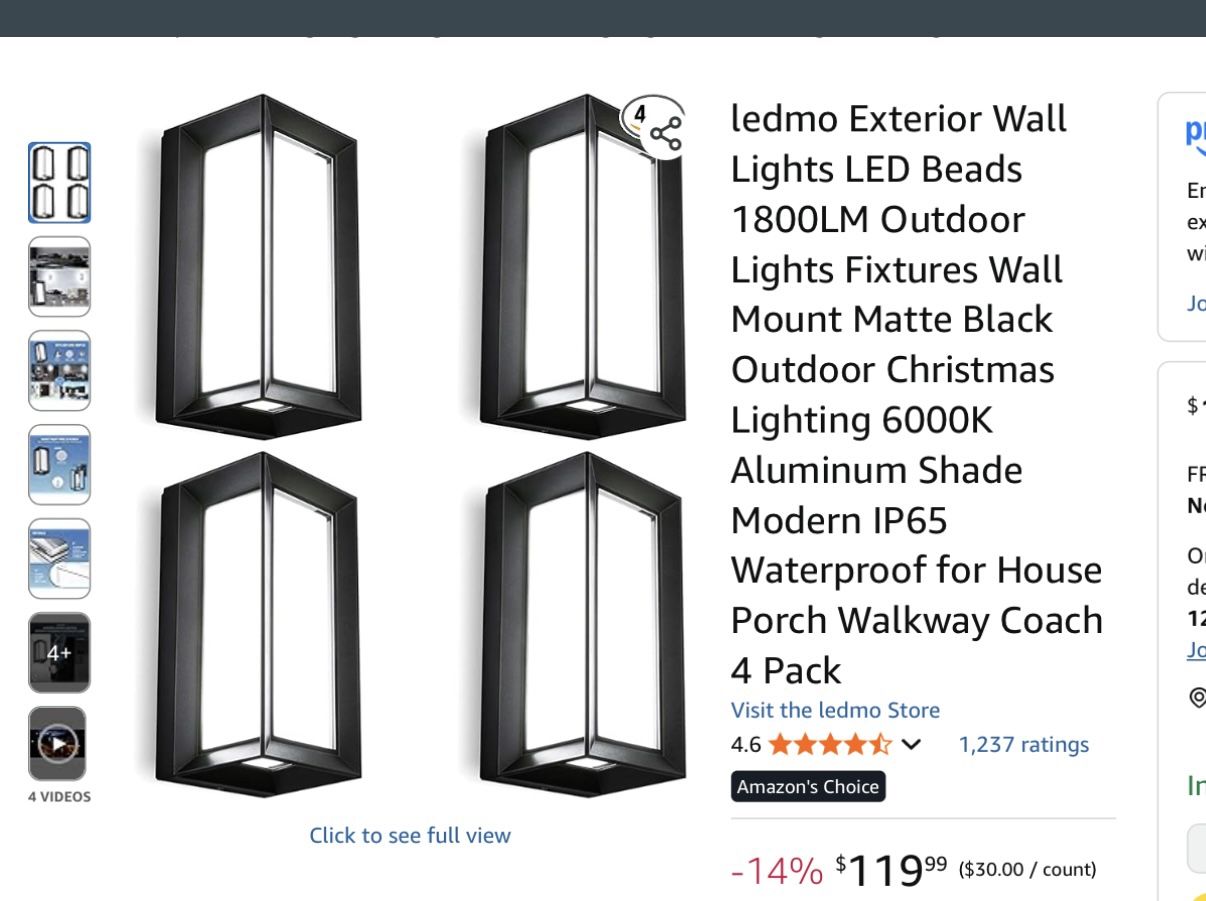Click the share icon on the product image

[x=667, y=130]
